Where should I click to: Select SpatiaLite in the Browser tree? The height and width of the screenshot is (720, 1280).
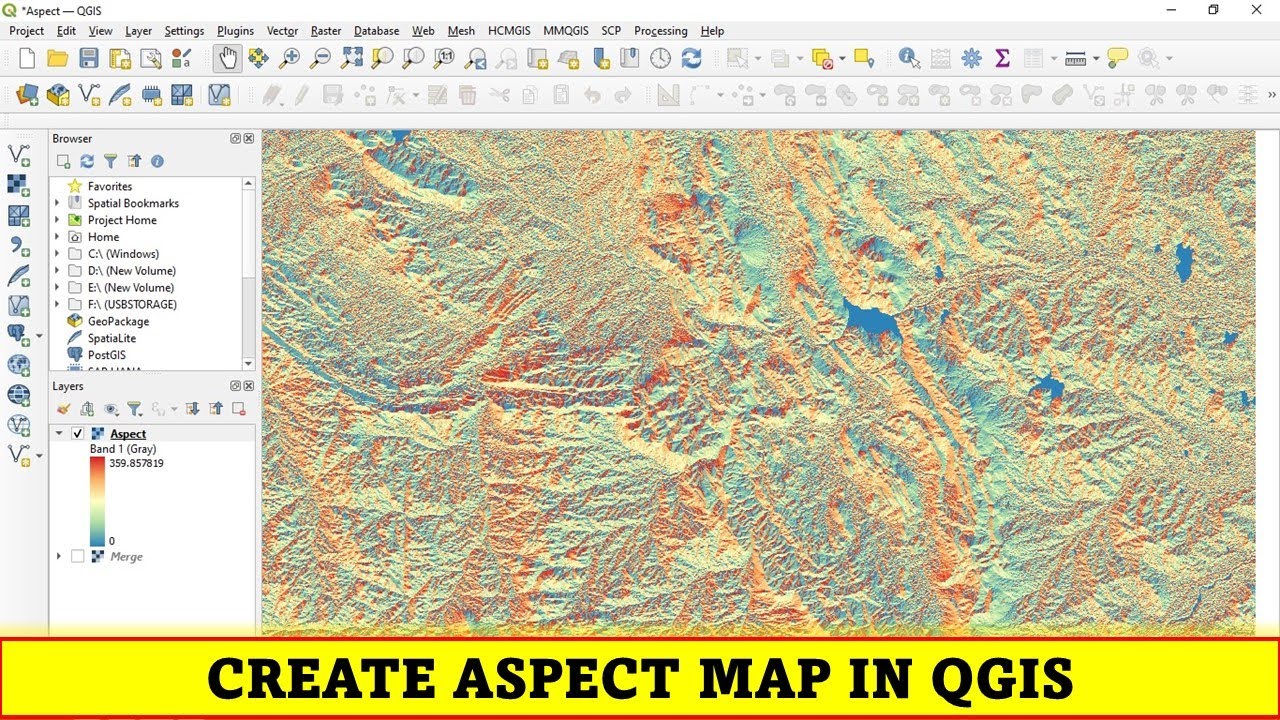pos(111,338)
